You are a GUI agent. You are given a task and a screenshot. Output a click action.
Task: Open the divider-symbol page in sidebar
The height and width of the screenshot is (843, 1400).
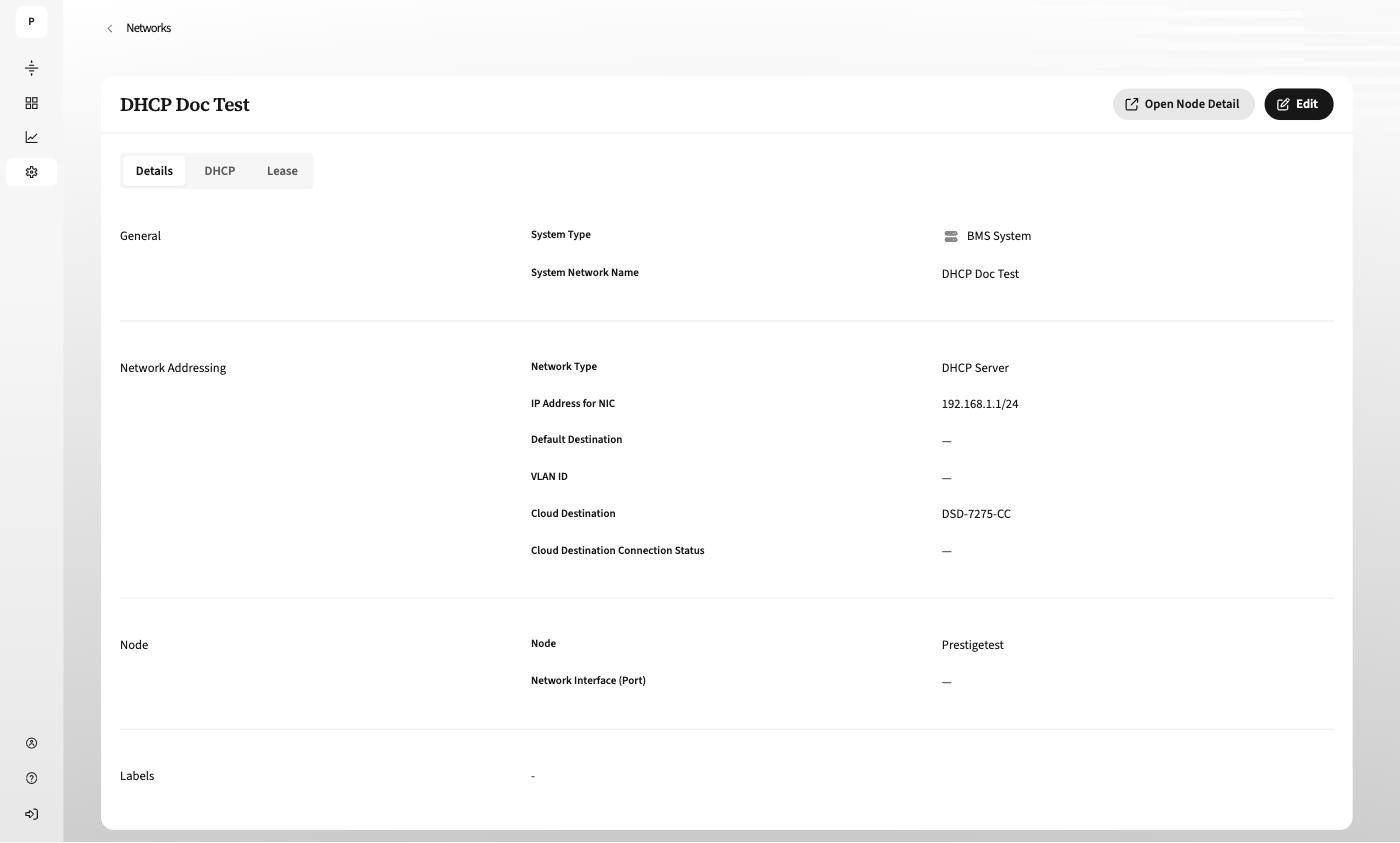[x=31, y=68]
